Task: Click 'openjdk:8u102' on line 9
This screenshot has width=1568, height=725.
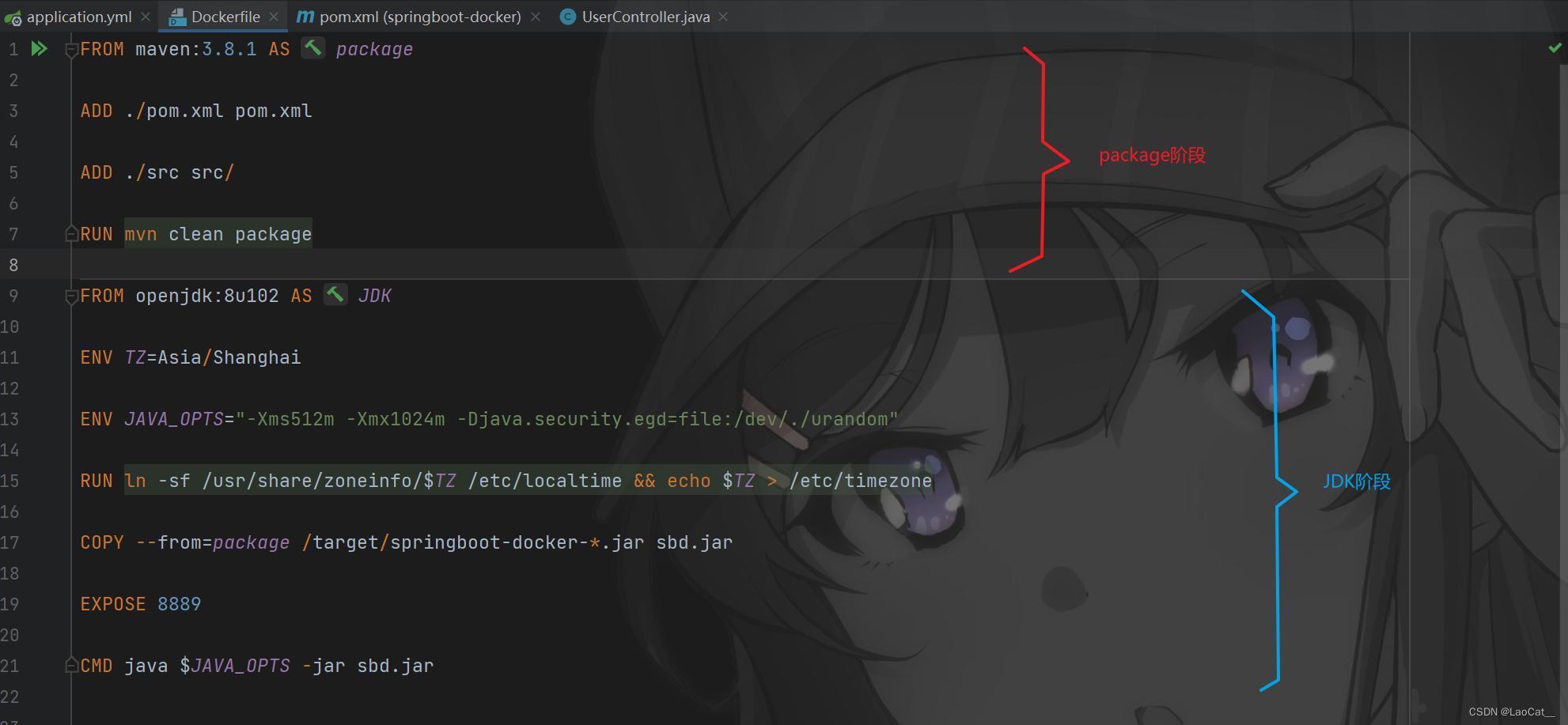Action: coord(207,296)
